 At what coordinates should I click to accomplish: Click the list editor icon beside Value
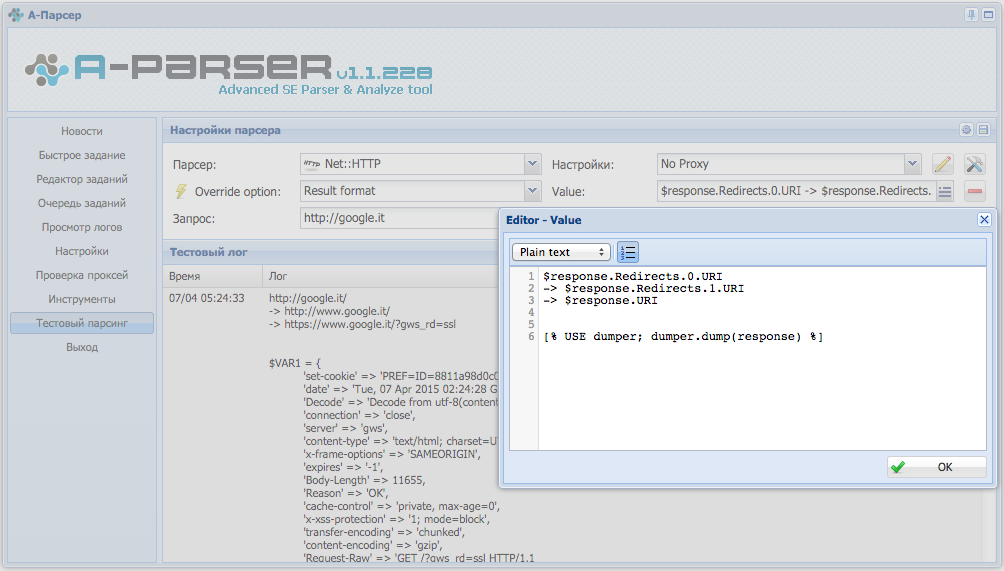pos(945,191)
